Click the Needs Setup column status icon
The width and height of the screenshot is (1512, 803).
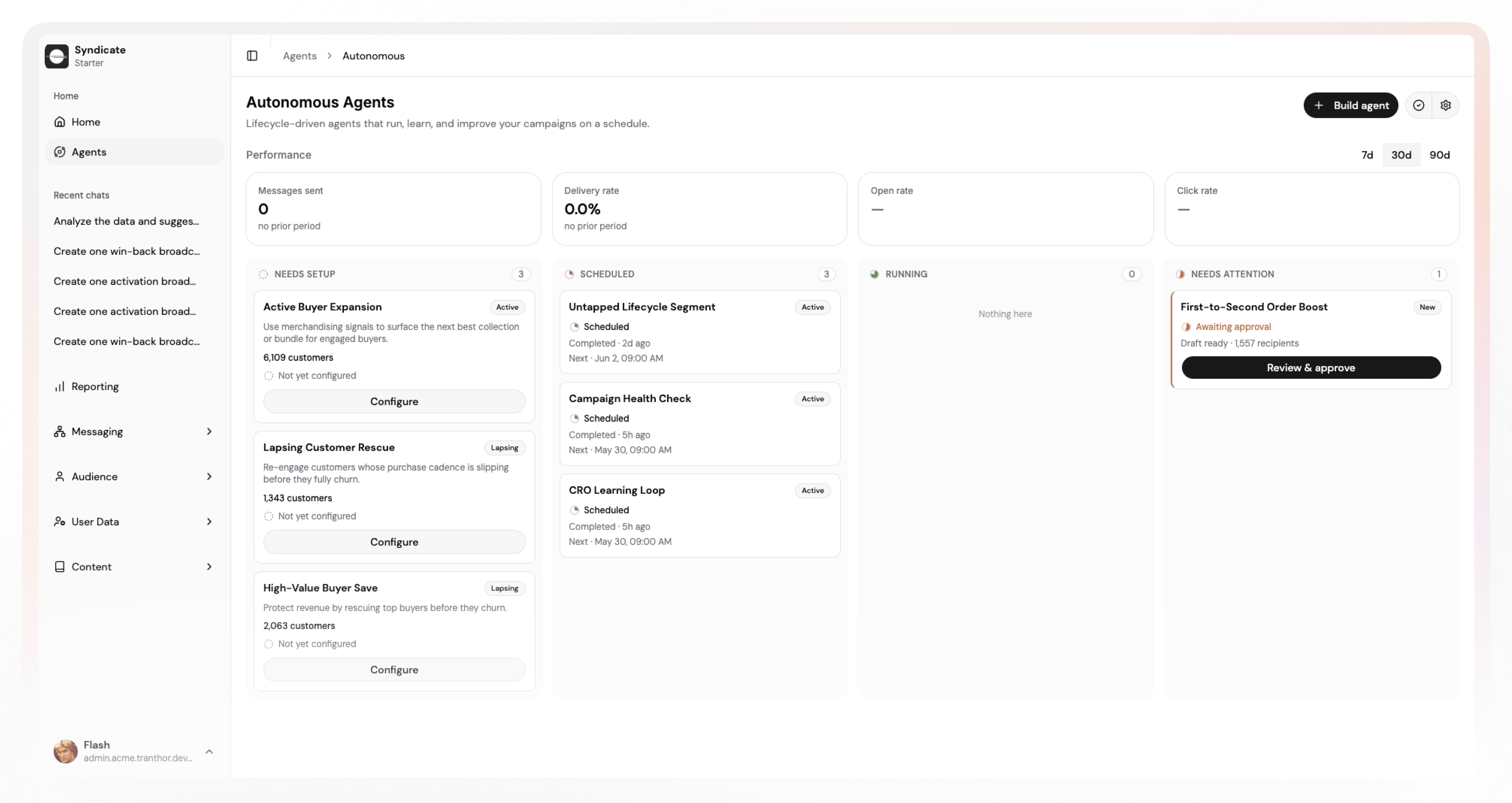[264, 274]
